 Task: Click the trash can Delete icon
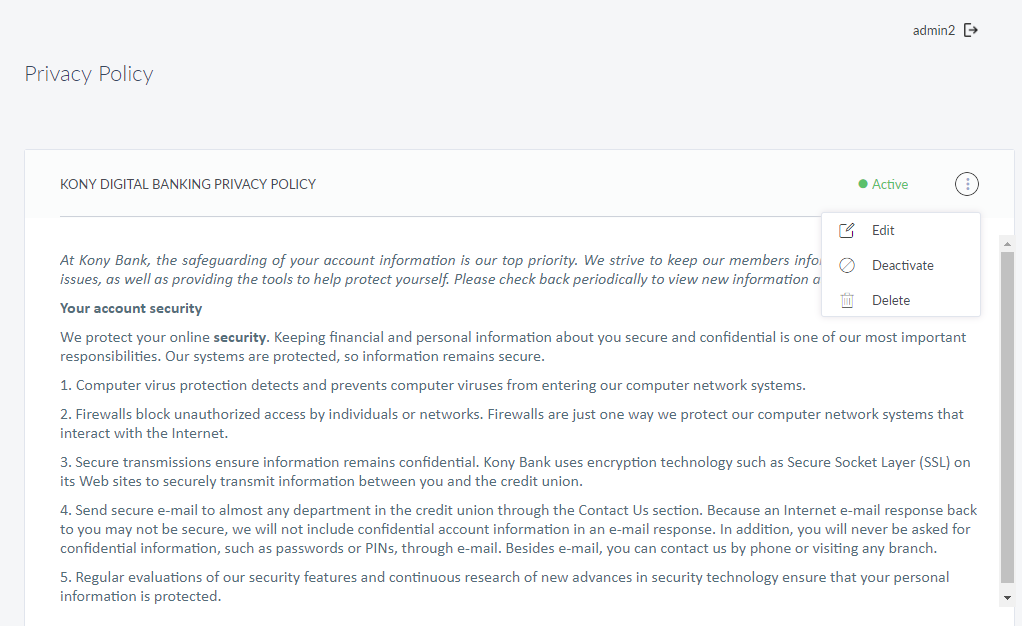(847, 300)
